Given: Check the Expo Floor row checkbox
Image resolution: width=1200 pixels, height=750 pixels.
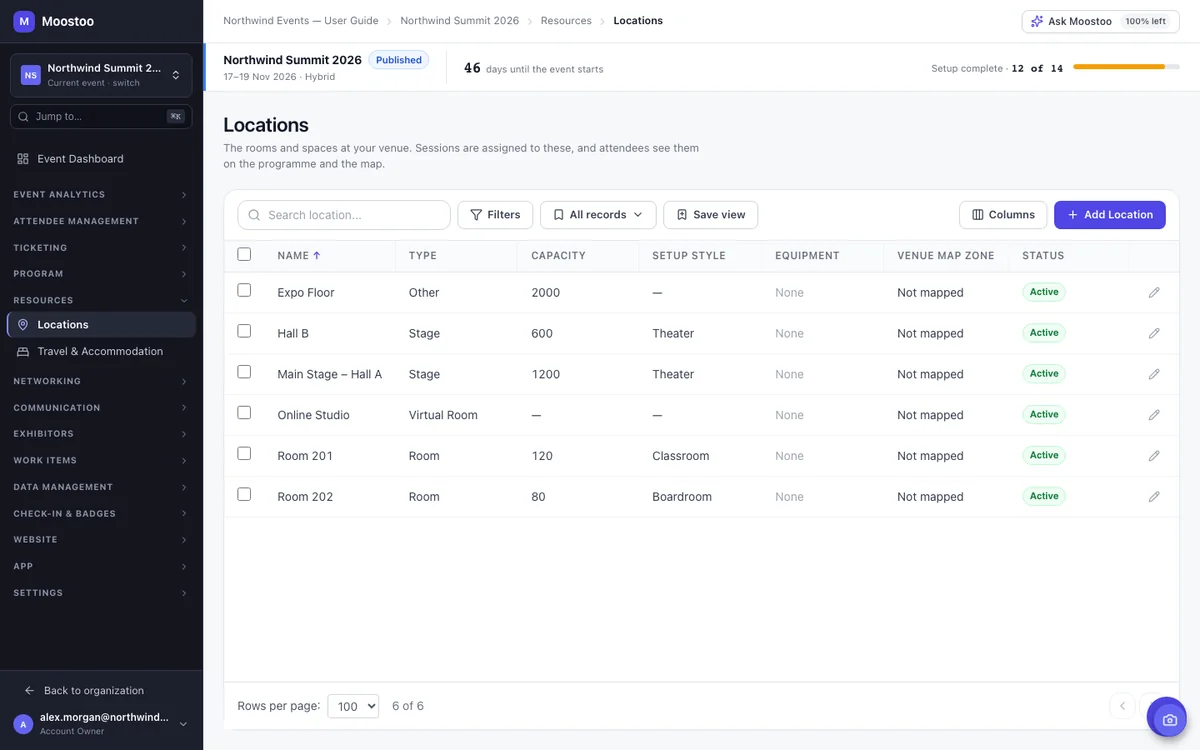Looking at the screenshot, I should 244,290.
